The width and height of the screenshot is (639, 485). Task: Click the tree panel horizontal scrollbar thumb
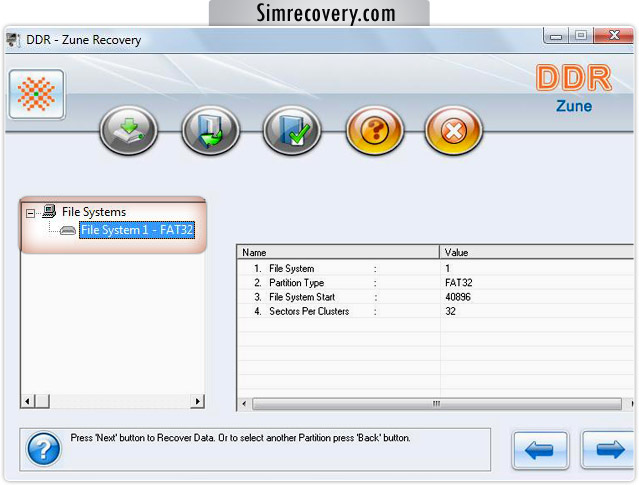(x=42, y=401)
